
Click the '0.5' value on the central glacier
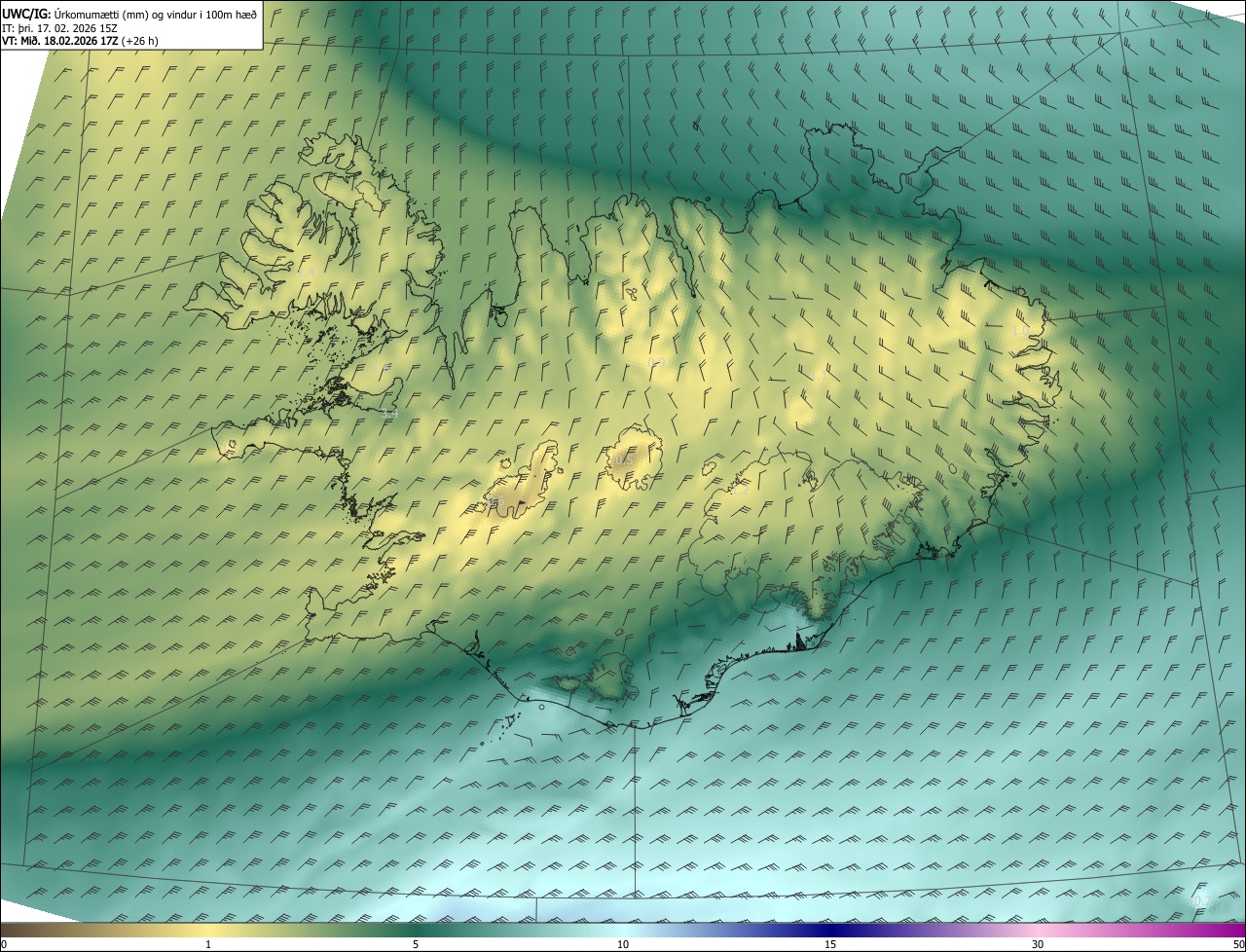[625, 459]
